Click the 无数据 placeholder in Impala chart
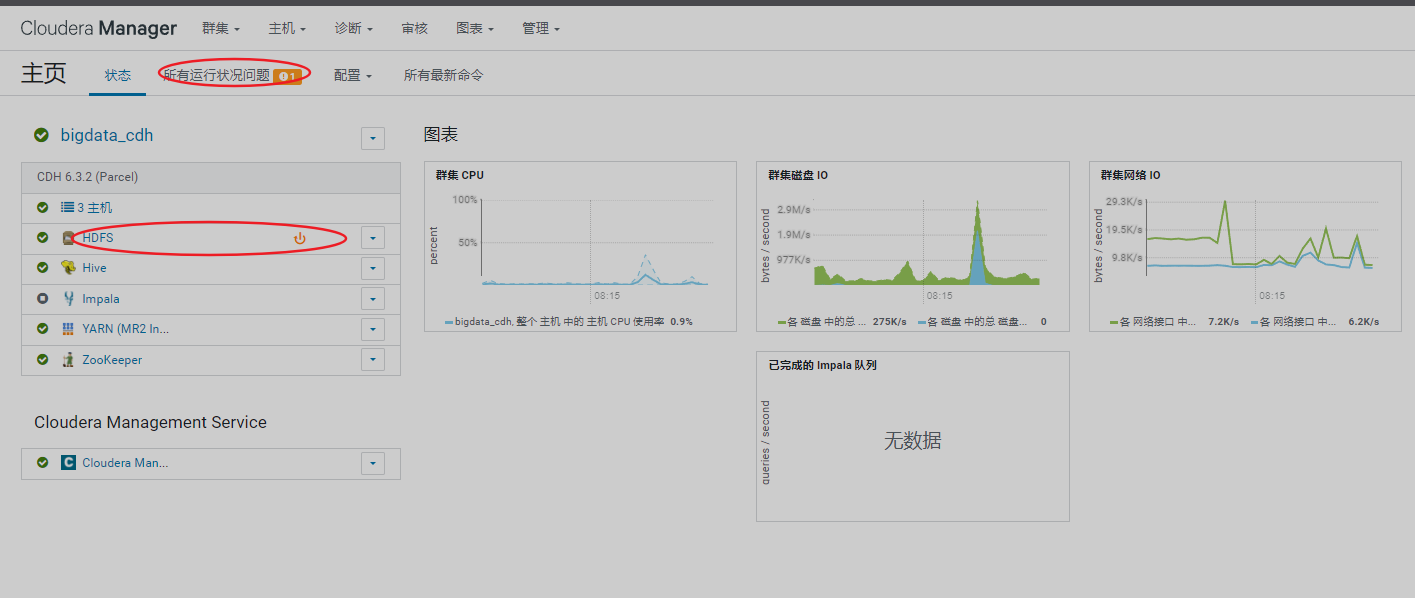 click(x=912, y=441)
